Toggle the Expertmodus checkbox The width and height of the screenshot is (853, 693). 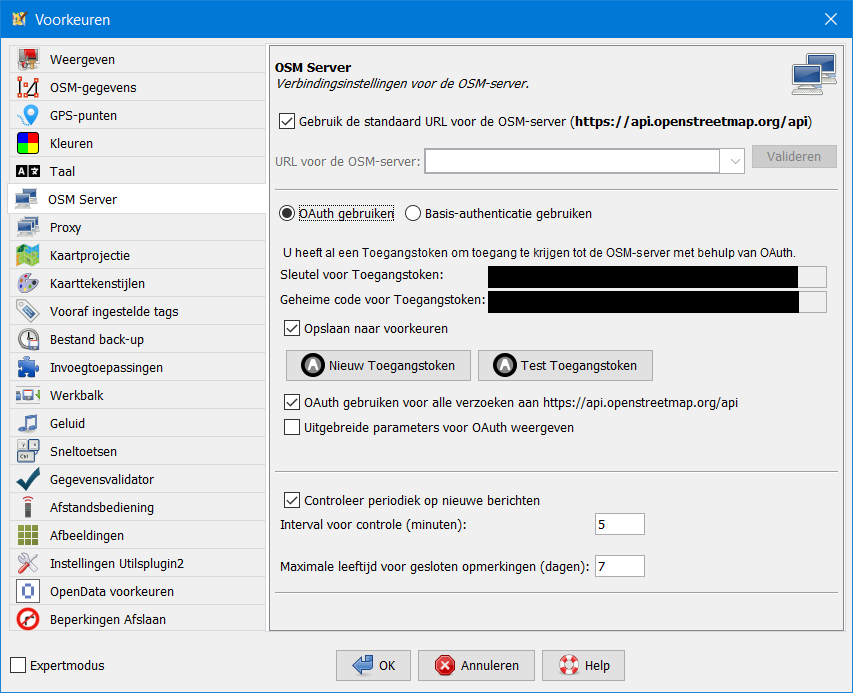click(x=18, y=665)
